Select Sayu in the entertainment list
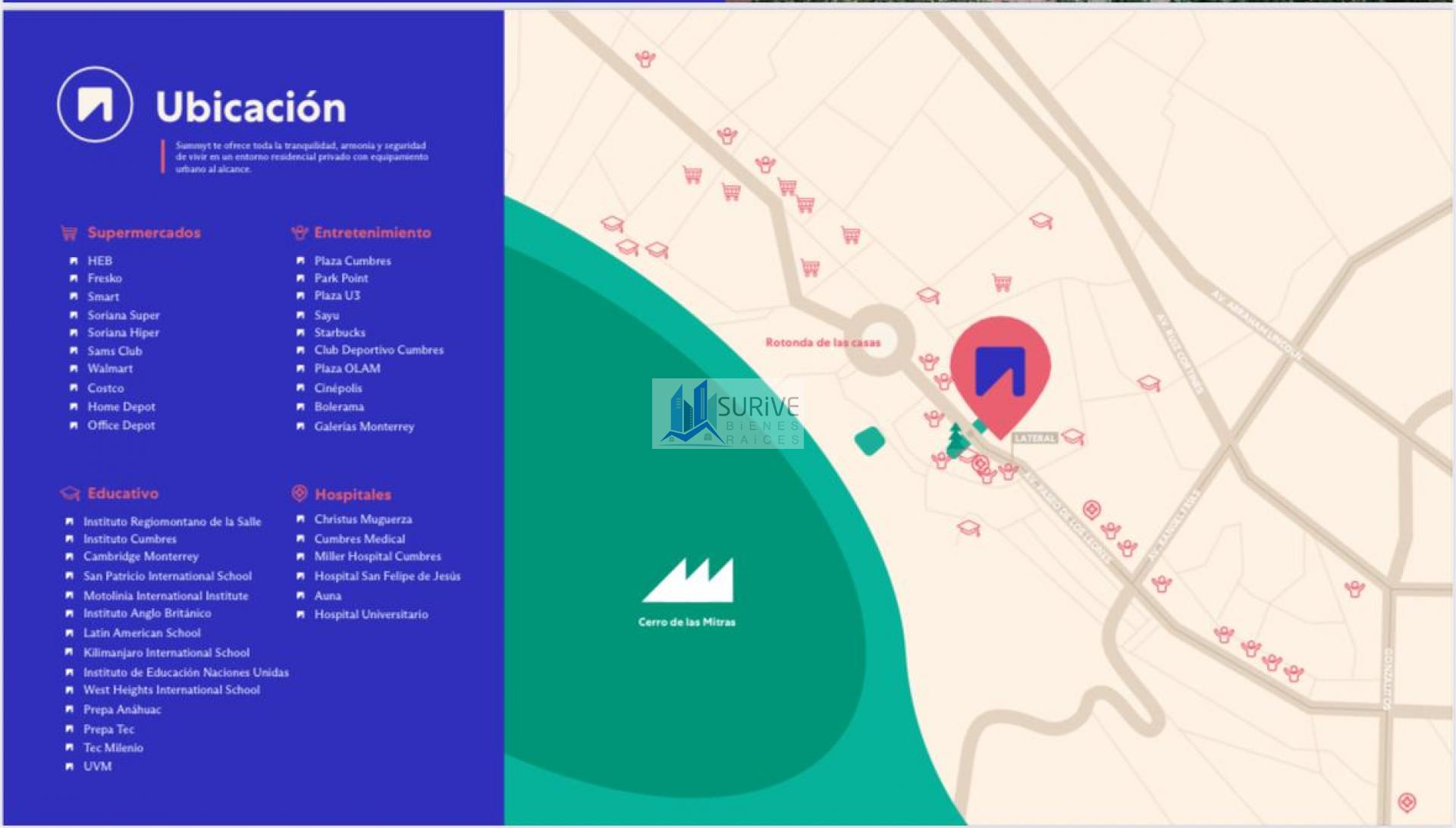This screenshot has height=828, width=1456. tap(327, 315)
